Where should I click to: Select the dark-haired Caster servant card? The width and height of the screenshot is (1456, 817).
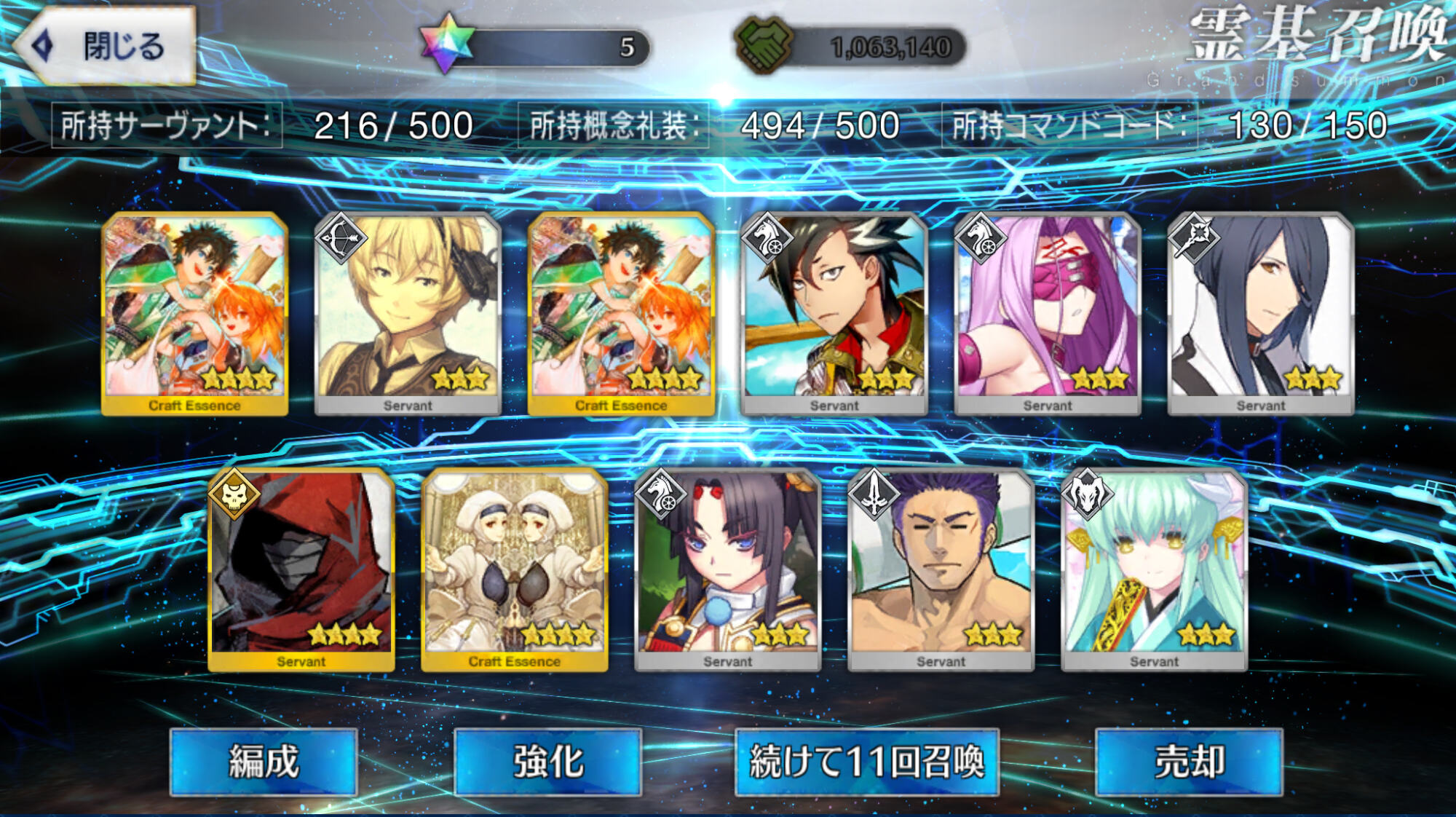coord(1261,314)
